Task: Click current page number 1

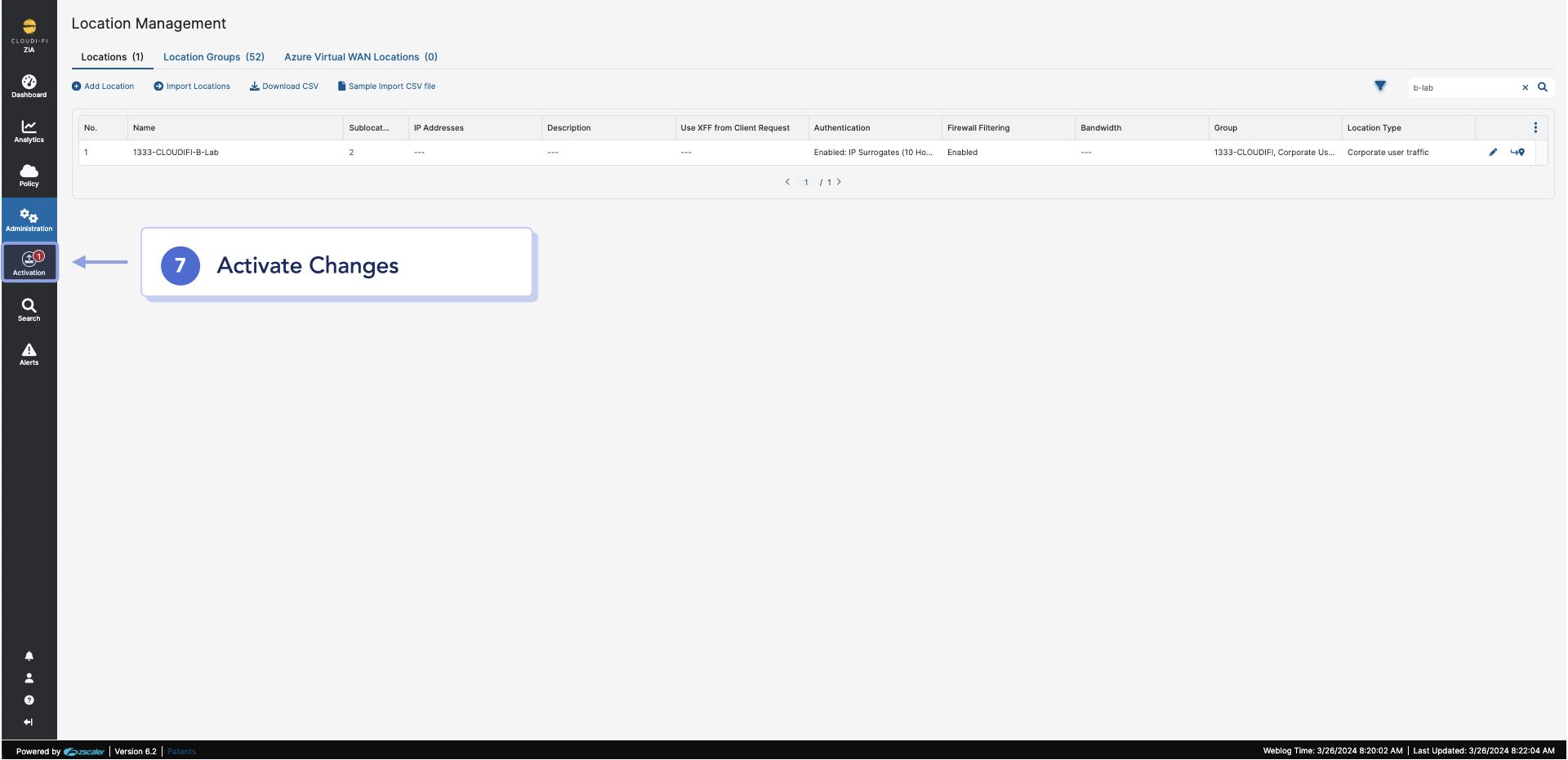Action: (x=806, y=183)
